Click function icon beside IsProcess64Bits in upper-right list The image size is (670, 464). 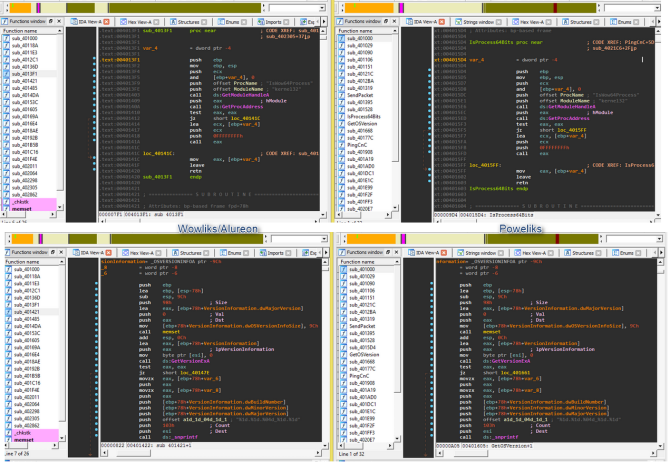[x=342, y=117]
